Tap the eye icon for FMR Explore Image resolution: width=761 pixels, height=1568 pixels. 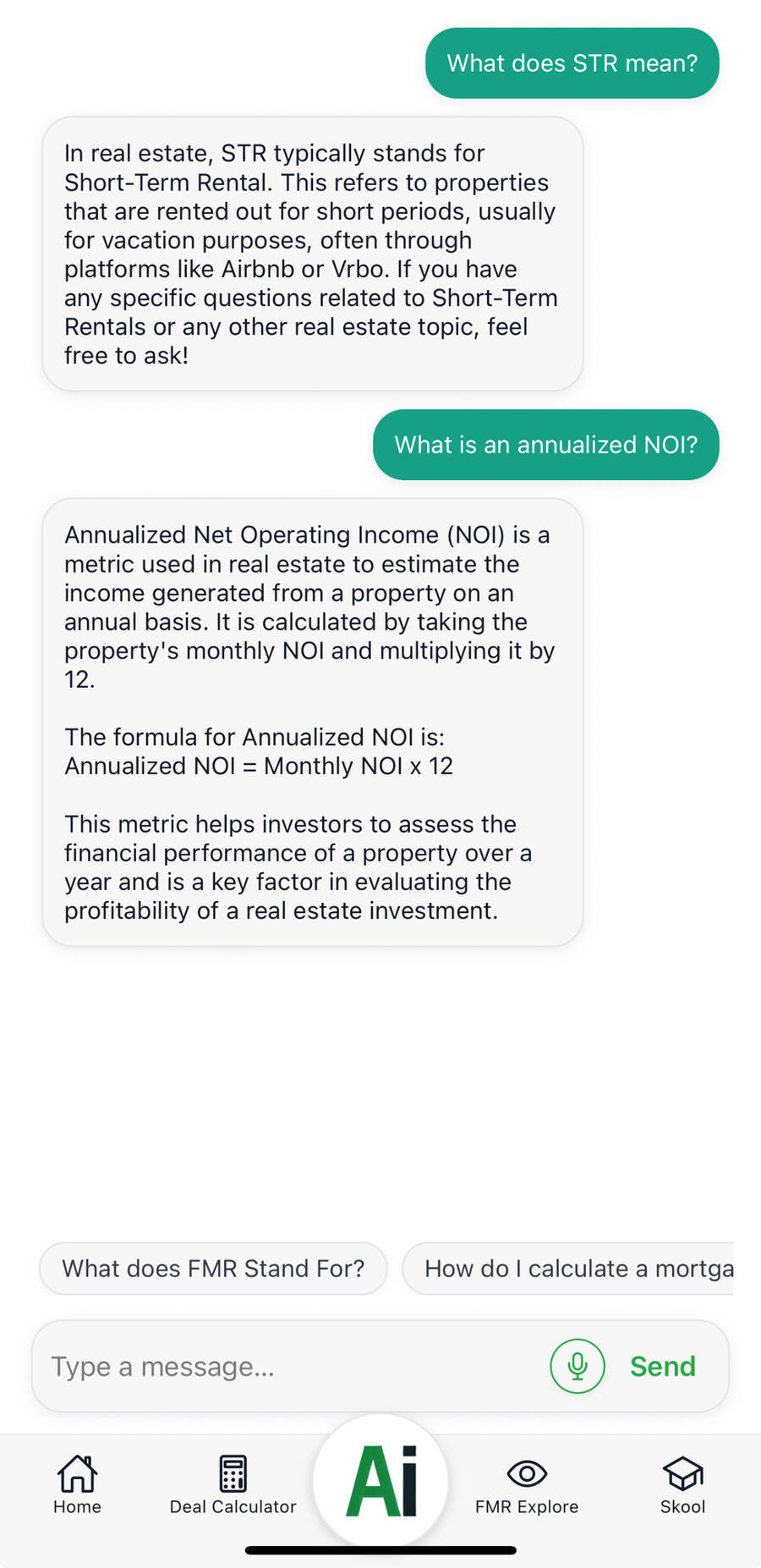[527, 1473]
